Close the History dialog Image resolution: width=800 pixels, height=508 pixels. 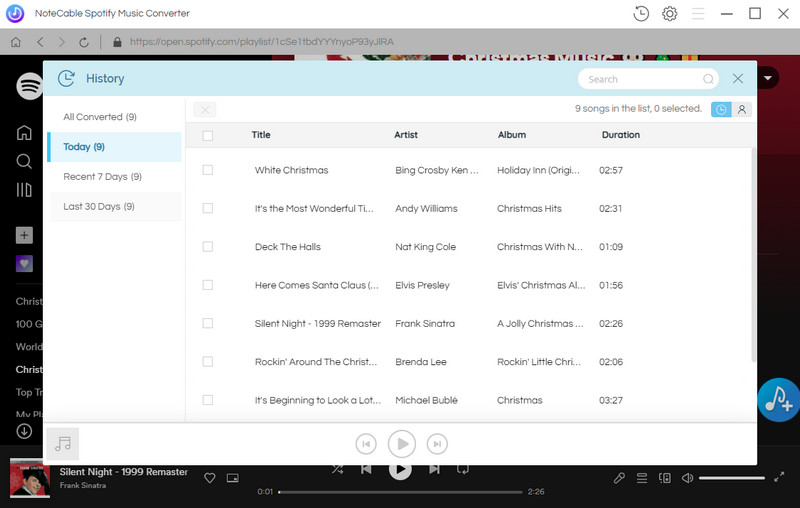click(738, 79)
